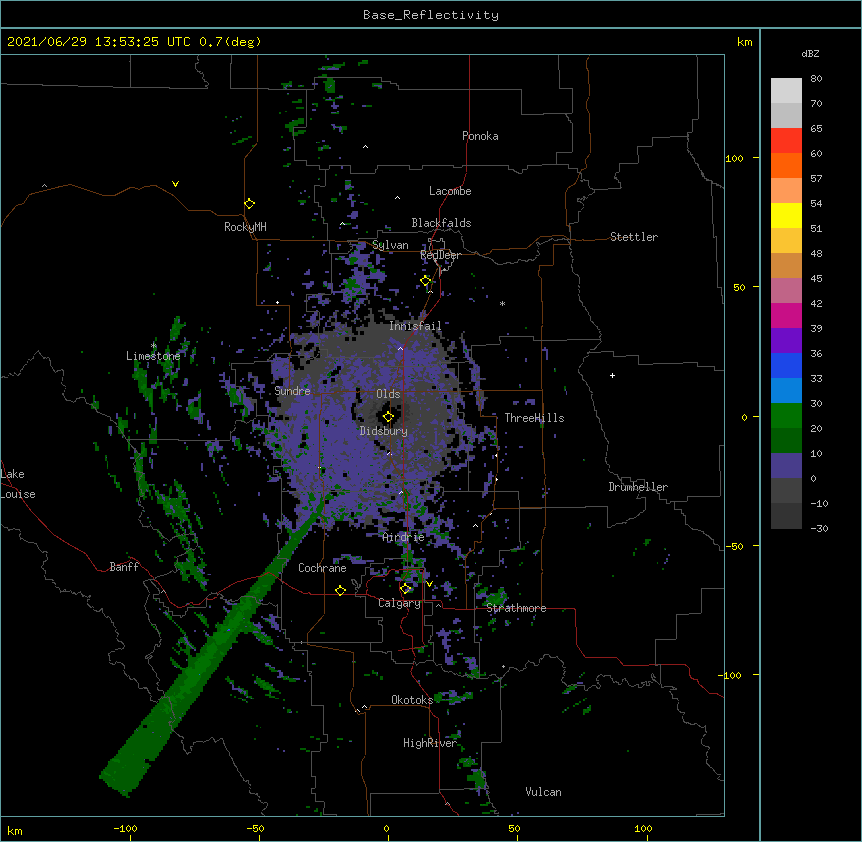Click the km unit label at top right
The width and height of the screenshot is (862, 842).
(x=744, y=42)
